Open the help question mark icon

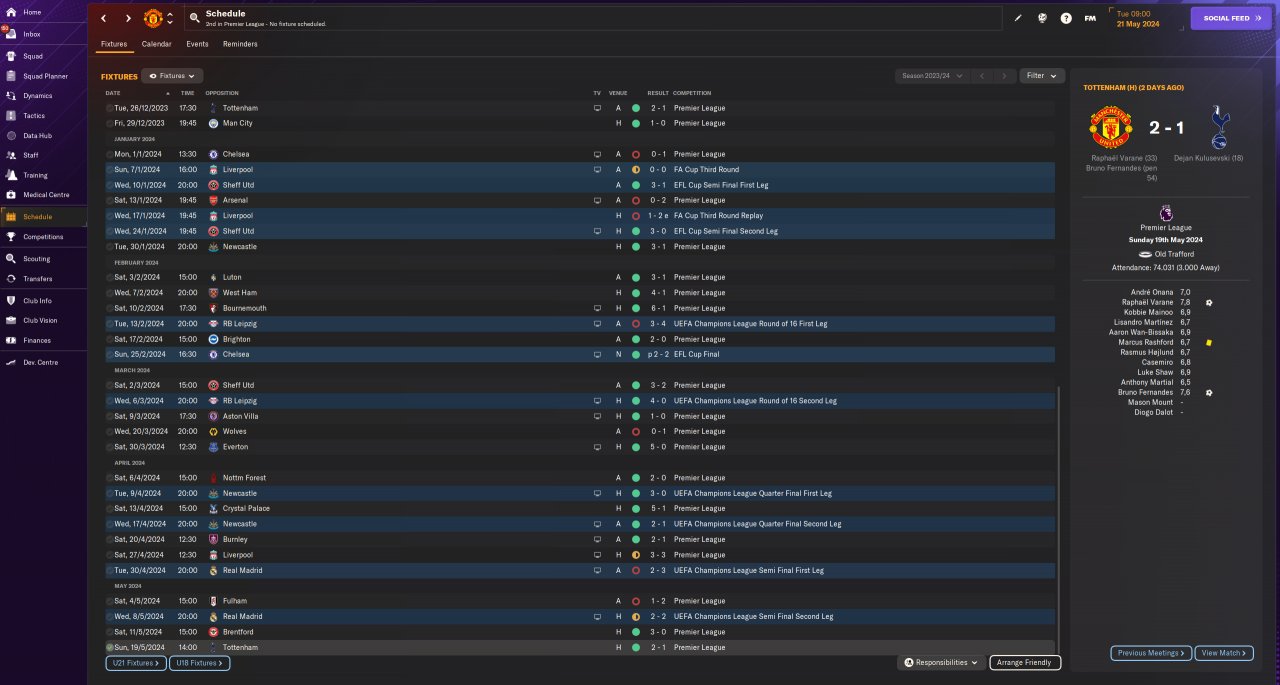[x=1066, y=18]
